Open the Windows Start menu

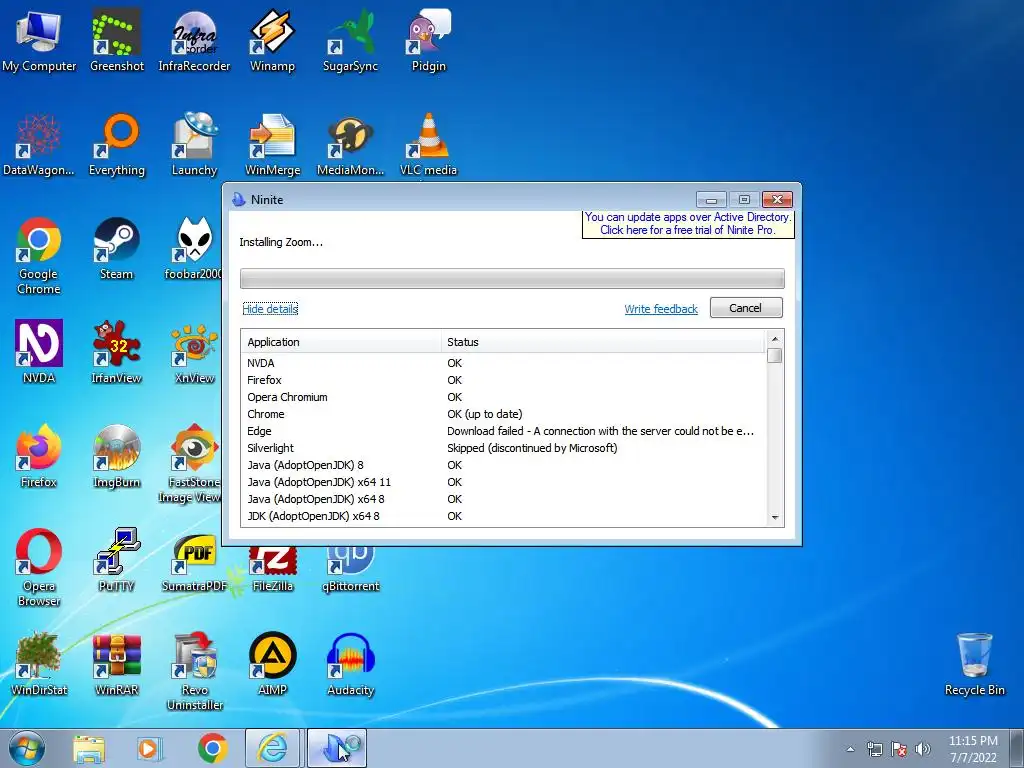click(27, 748)
